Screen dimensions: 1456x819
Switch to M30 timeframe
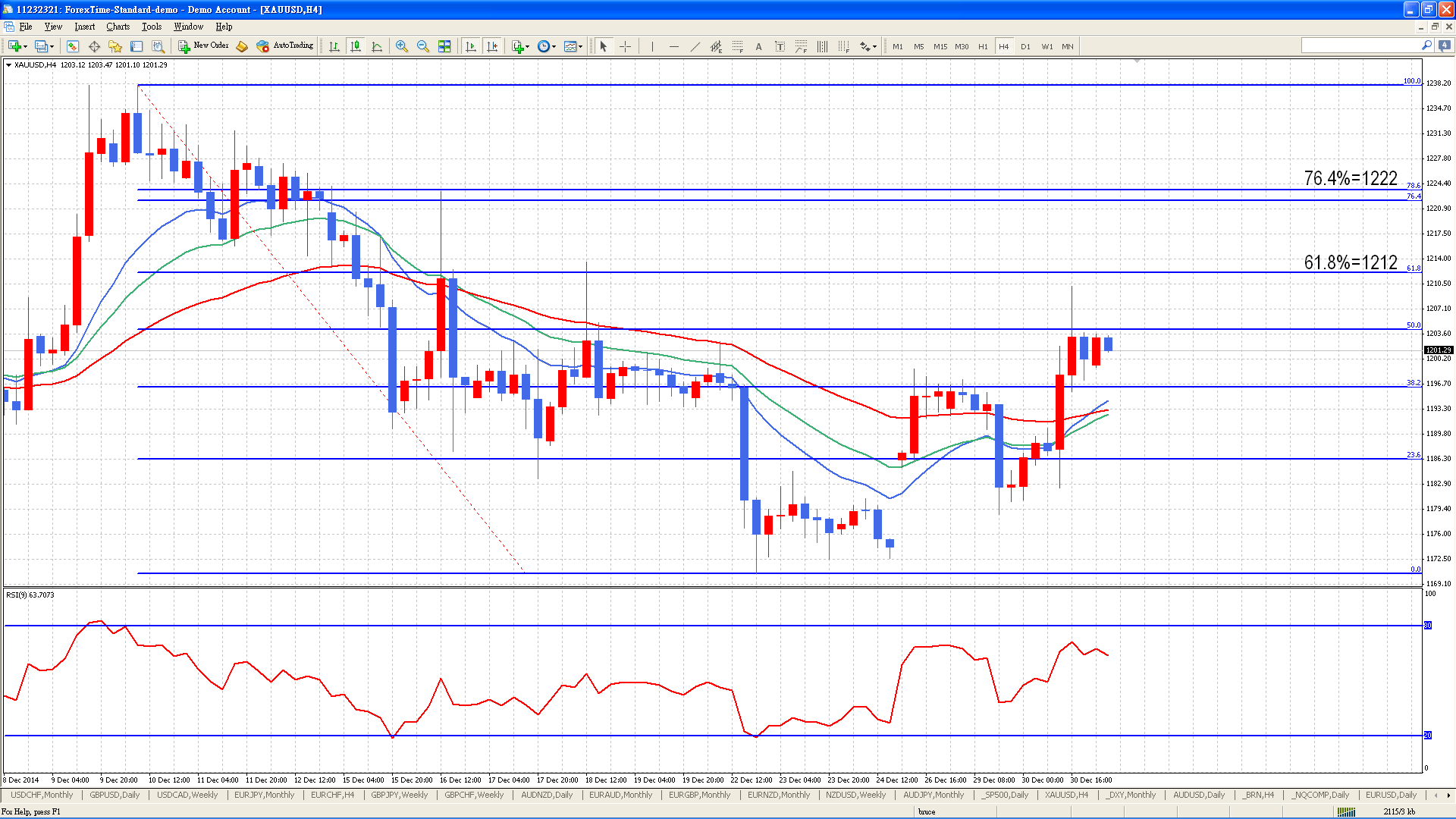click(962, 46)
